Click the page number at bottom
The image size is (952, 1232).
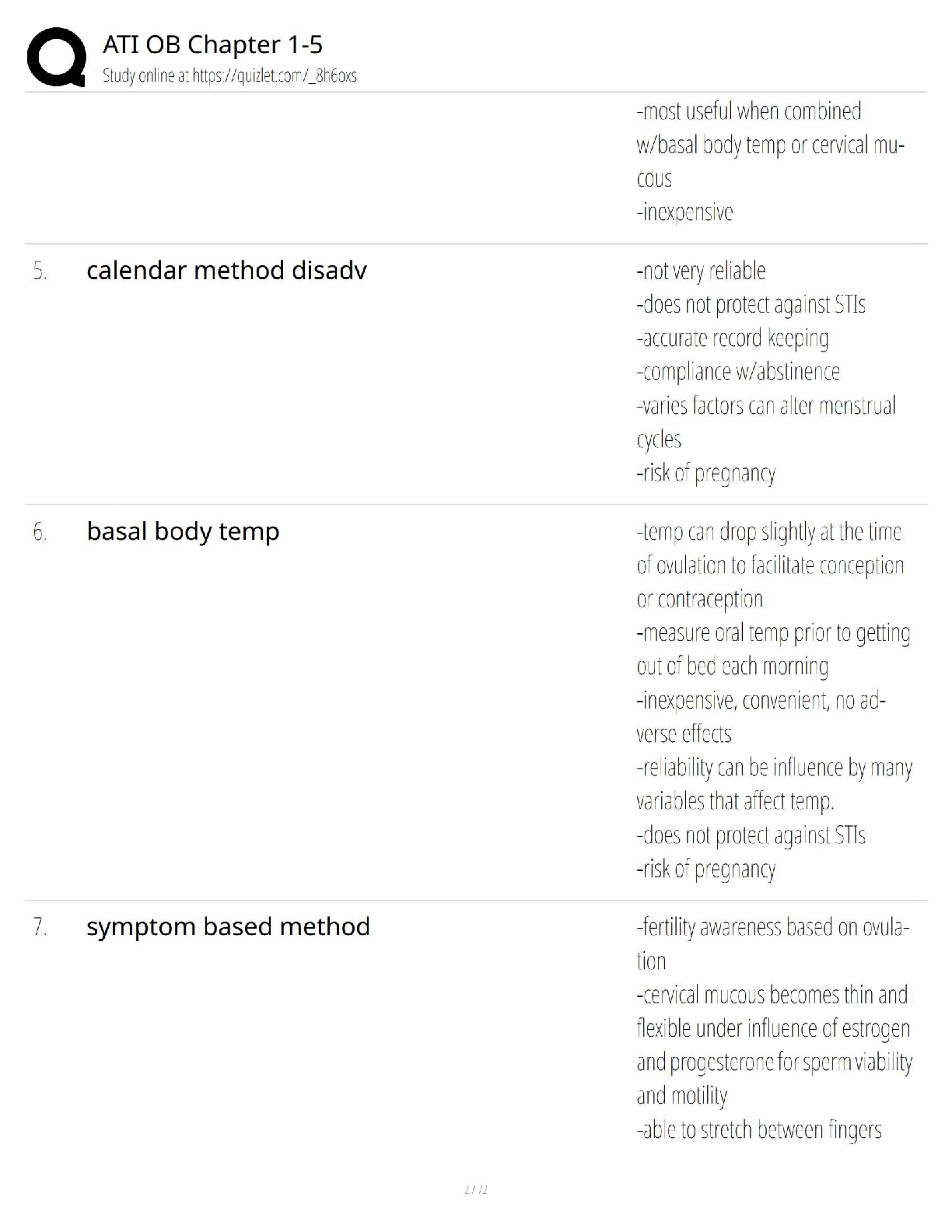click(475, 1189)
